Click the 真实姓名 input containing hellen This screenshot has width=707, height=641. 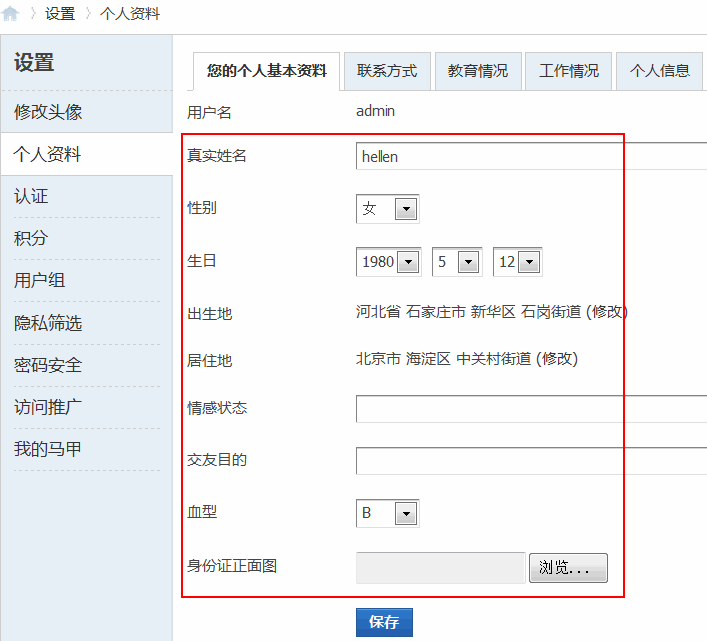[x=531, y=156]
